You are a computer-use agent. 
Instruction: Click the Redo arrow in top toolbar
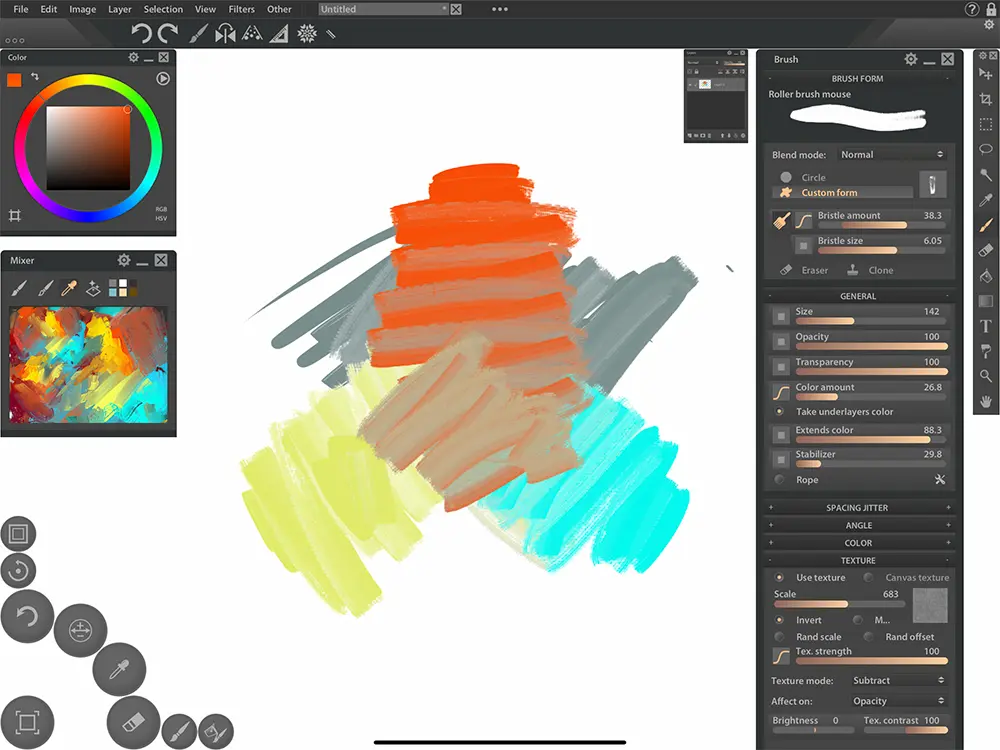[168, 34]
